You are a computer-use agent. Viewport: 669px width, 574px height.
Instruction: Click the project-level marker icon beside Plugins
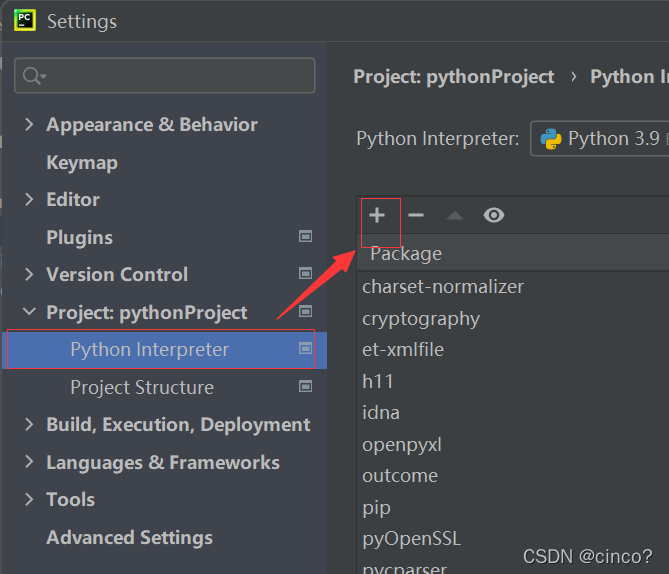(x=305, y=236)
